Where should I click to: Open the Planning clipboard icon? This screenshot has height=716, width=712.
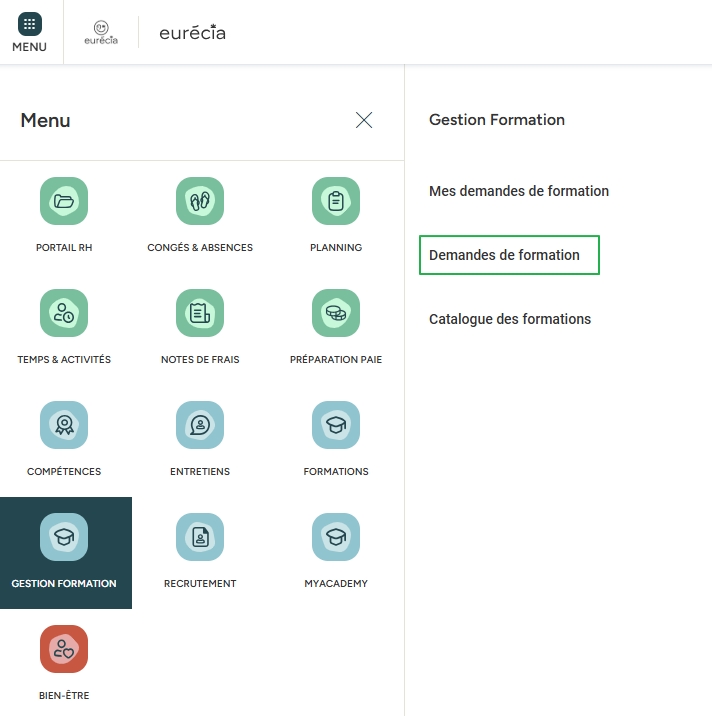coord(336,201)
